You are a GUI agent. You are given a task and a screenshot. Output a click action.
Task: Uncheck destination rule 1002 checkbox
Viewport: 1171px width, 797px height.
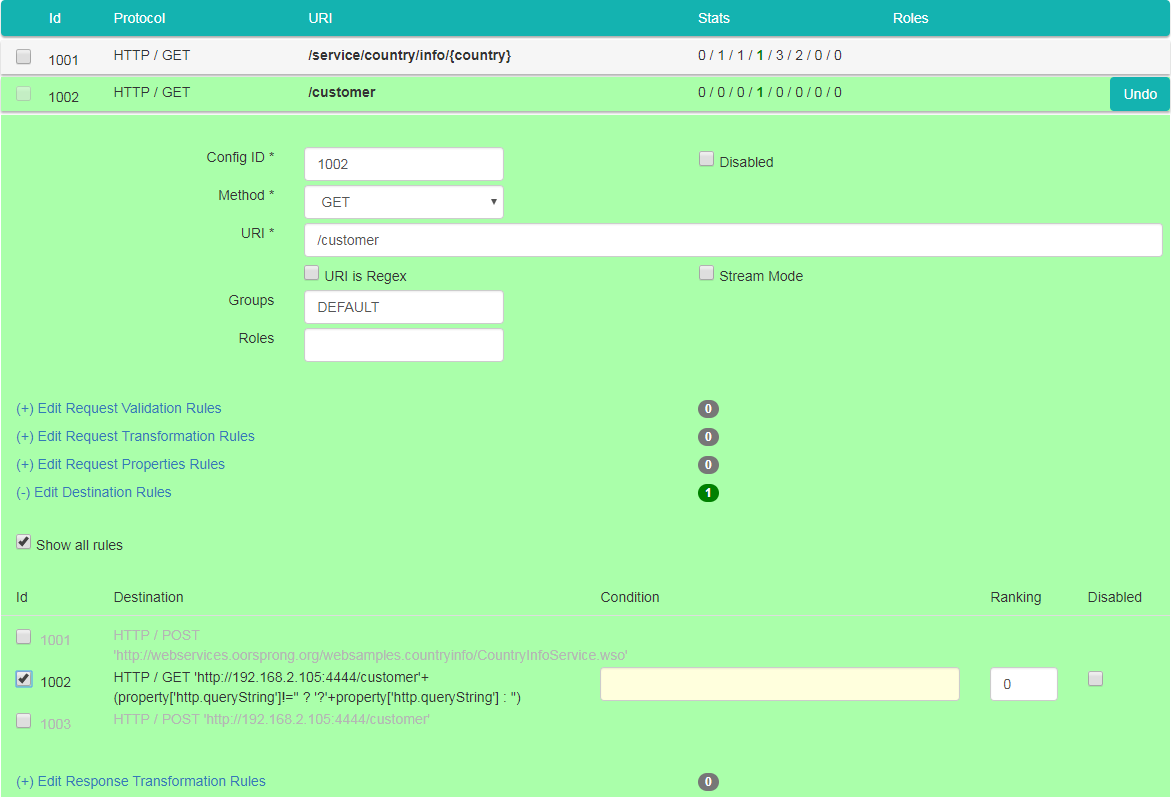[x=24, y=679]
